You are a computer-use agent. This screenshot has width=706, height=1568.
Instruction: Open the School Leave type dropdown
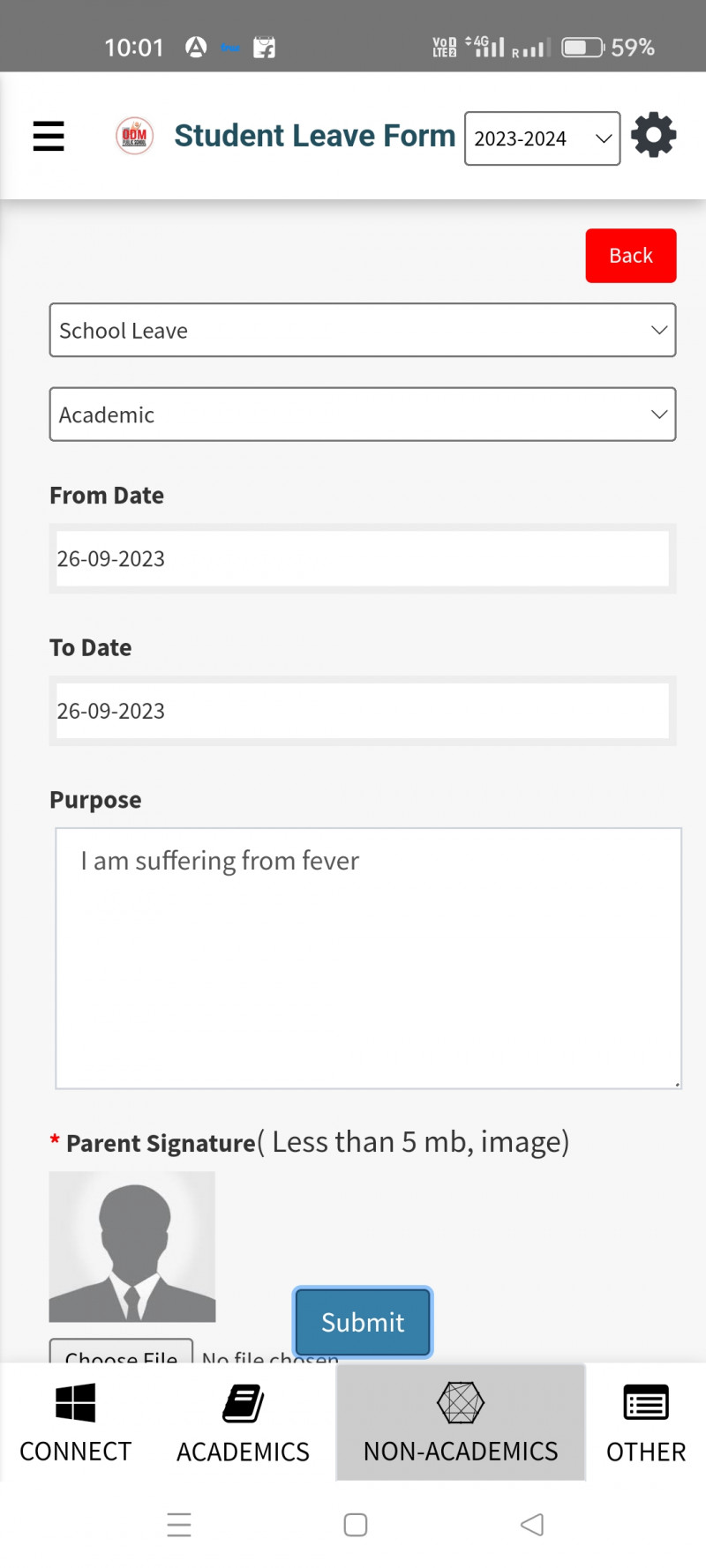(363, 331)
